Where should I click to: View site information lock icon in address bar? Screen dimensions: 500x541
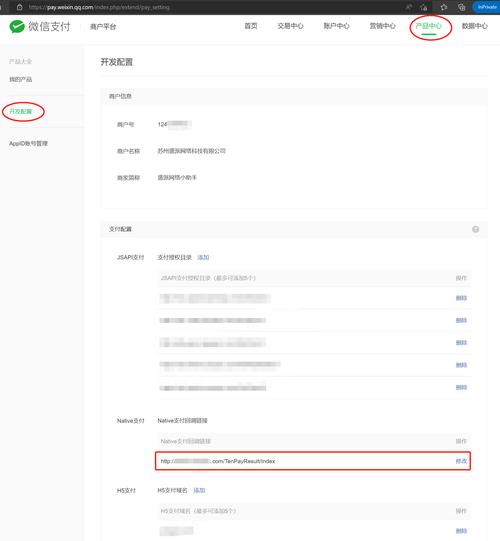(19, 7)
